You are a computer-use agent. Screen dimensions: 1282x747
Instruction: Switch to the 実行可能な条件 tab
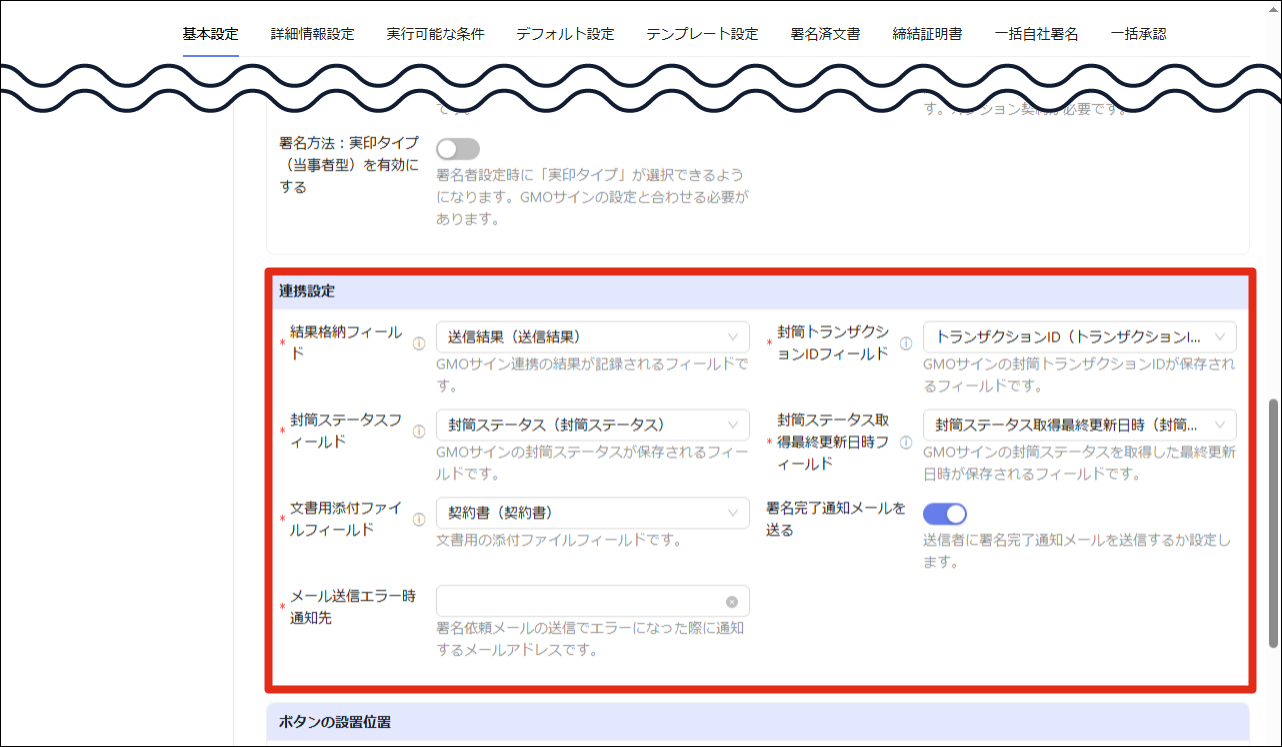coord(435,34)
